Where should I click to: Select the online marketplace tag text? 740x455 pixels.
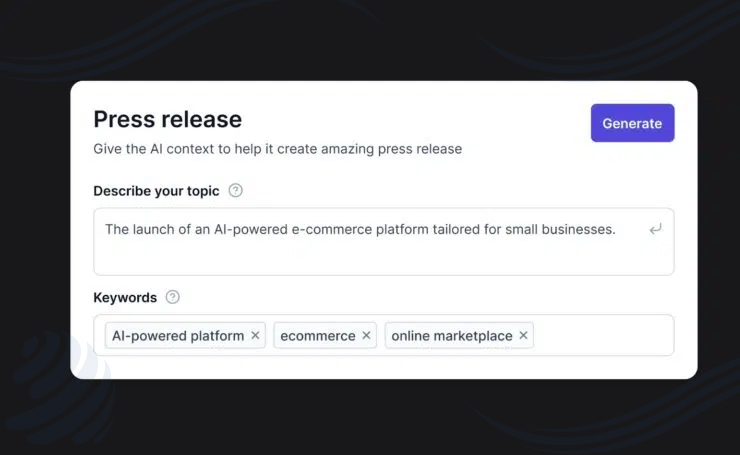[x=452, y=336]
